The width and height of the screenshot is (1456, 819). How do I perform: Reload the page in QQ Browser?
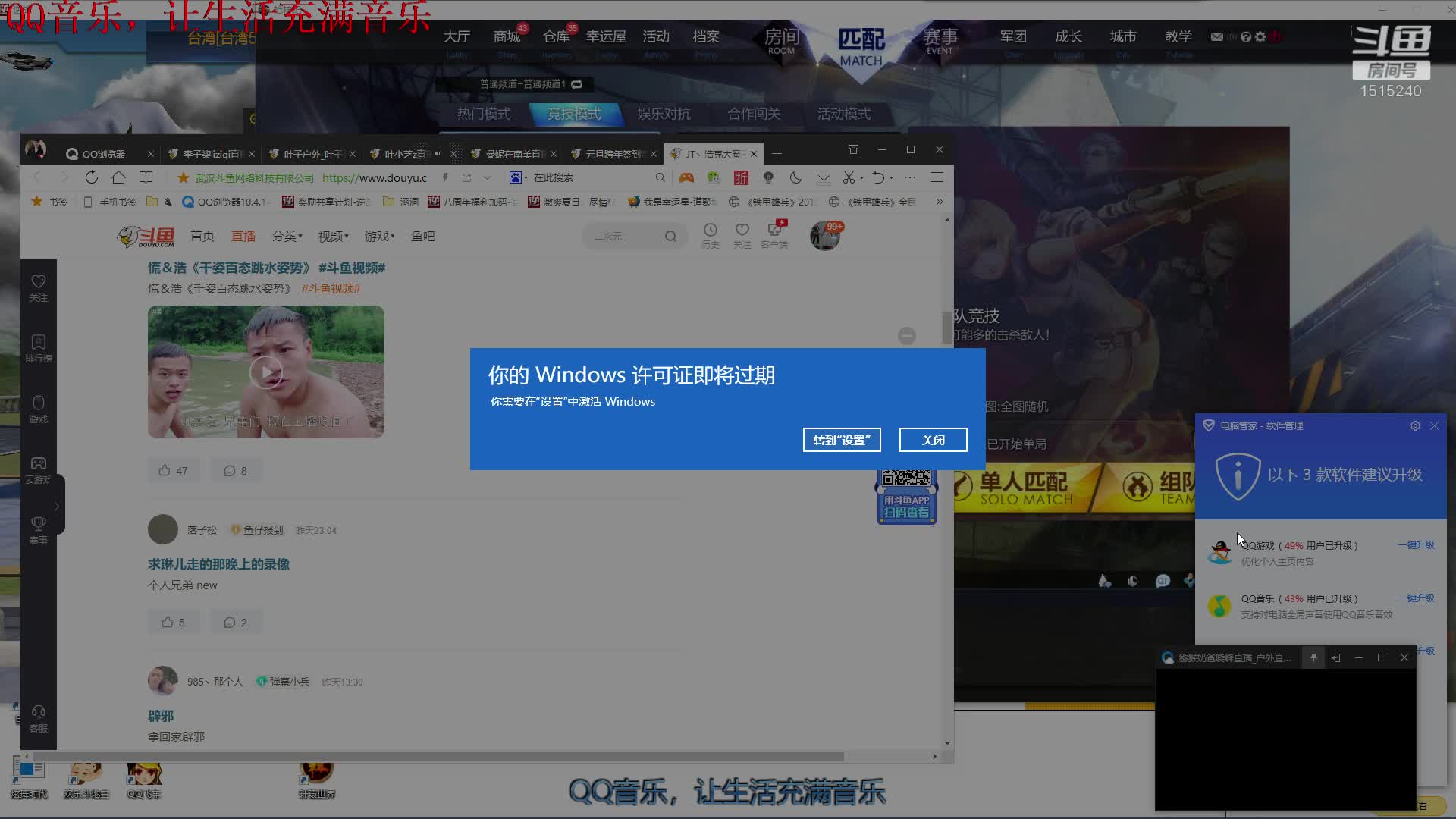click(91, 177)
